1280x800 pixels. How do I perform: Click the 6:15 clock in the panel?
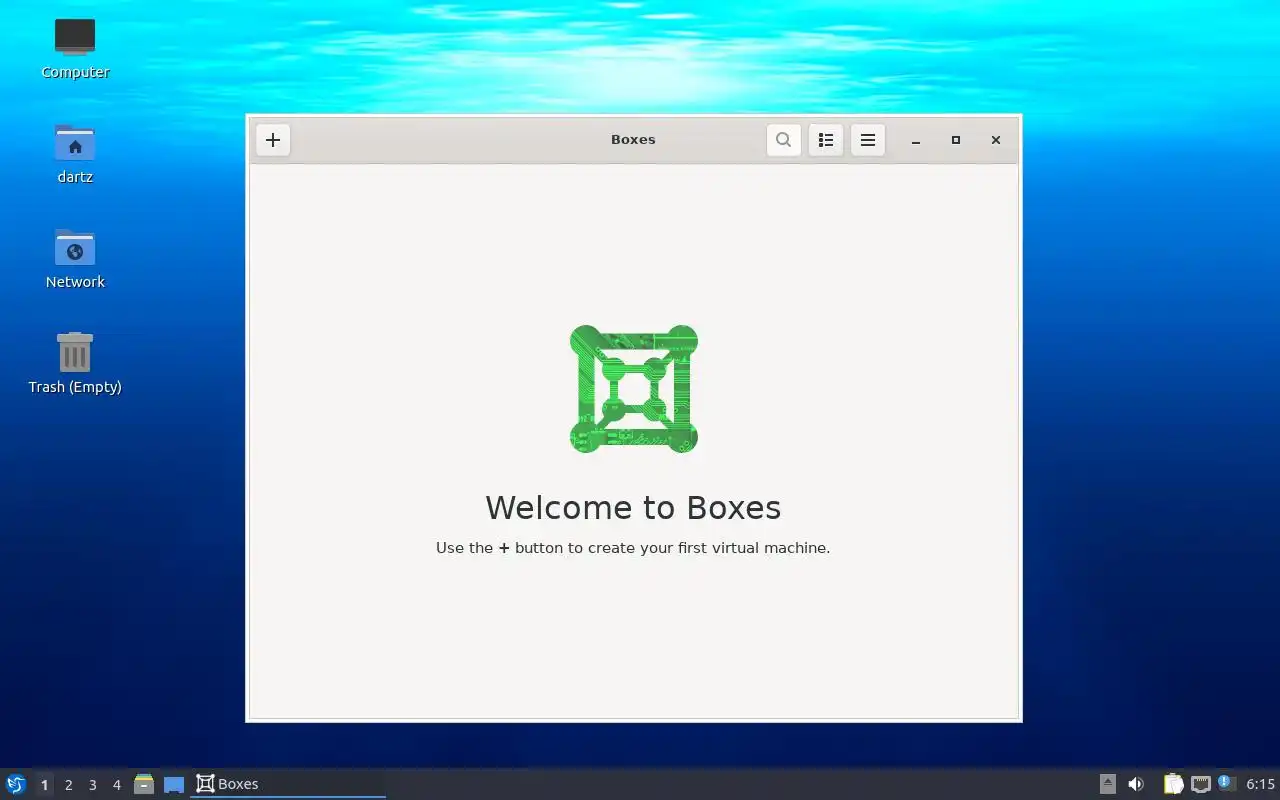coord(1260,784)
